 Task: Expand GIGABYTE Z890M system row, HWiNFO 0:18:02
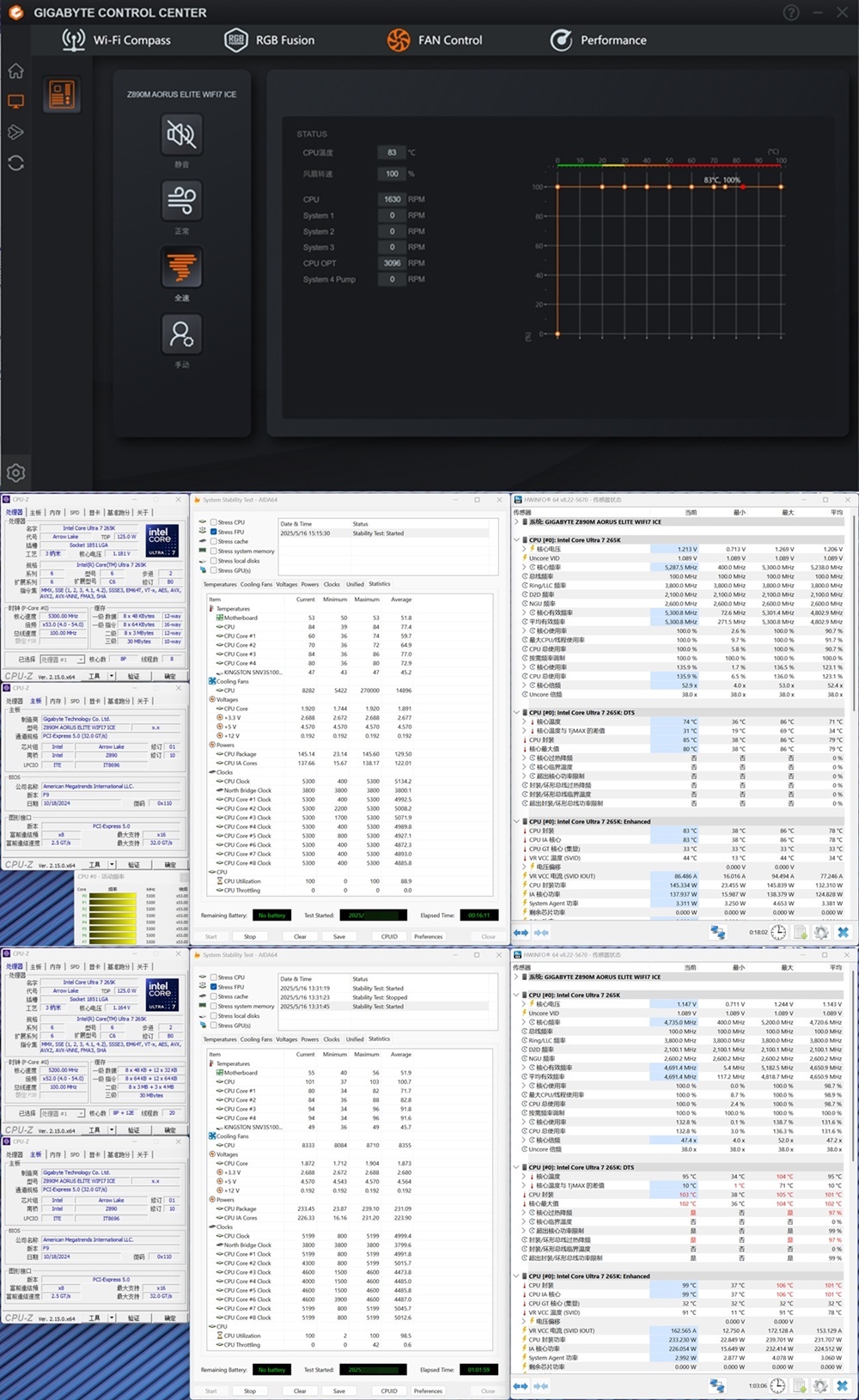pyautogui.click(x=517, y=521)
